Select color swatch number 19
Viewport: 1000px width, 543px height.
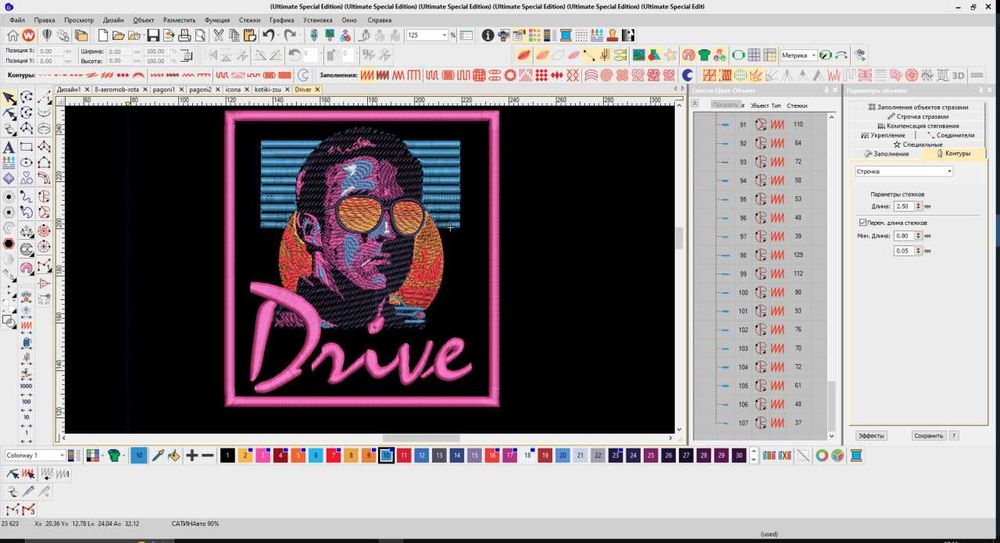(545, 455)
